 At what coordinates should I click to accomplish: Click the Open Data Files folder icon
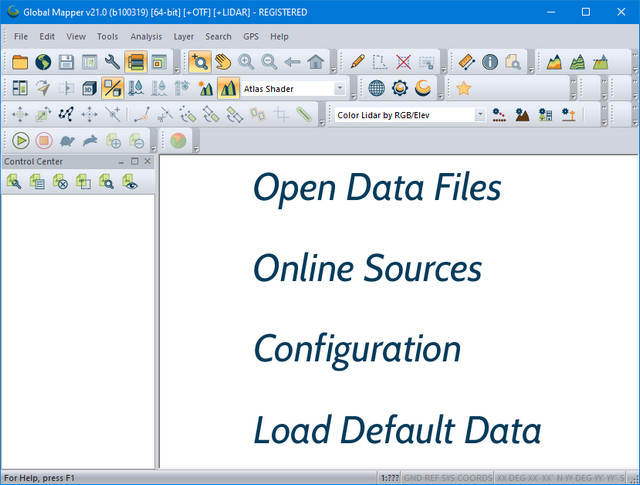tap(20, 62)
